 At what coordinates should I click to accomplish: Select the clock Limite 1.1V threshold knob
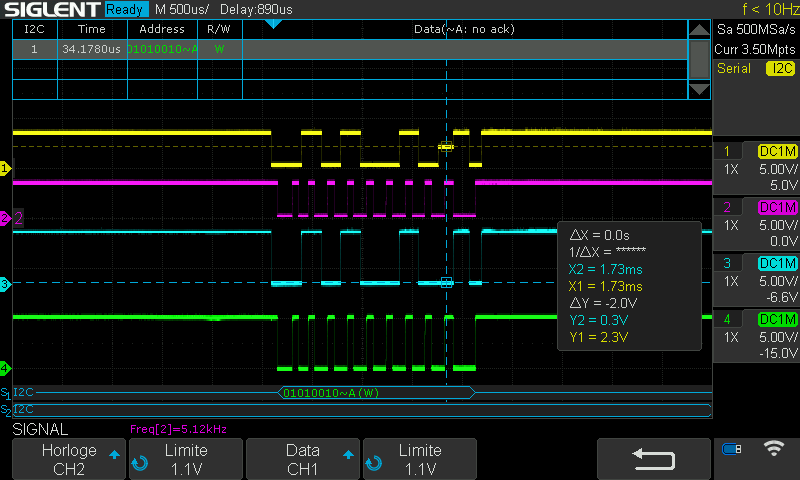186,459
